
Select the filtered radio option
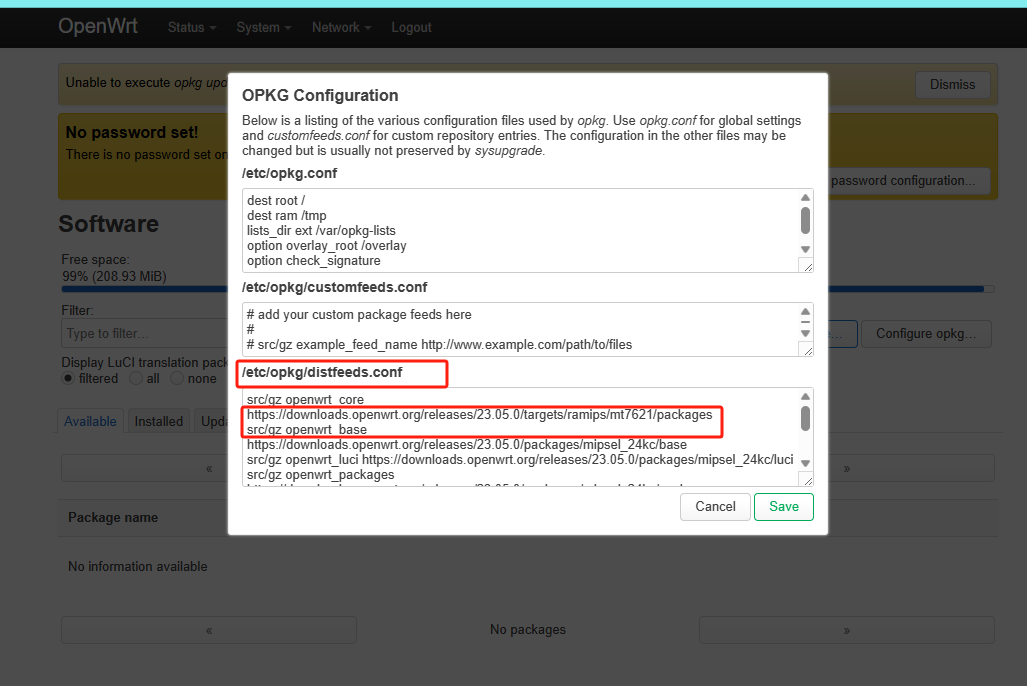click(x=68, y=378)
